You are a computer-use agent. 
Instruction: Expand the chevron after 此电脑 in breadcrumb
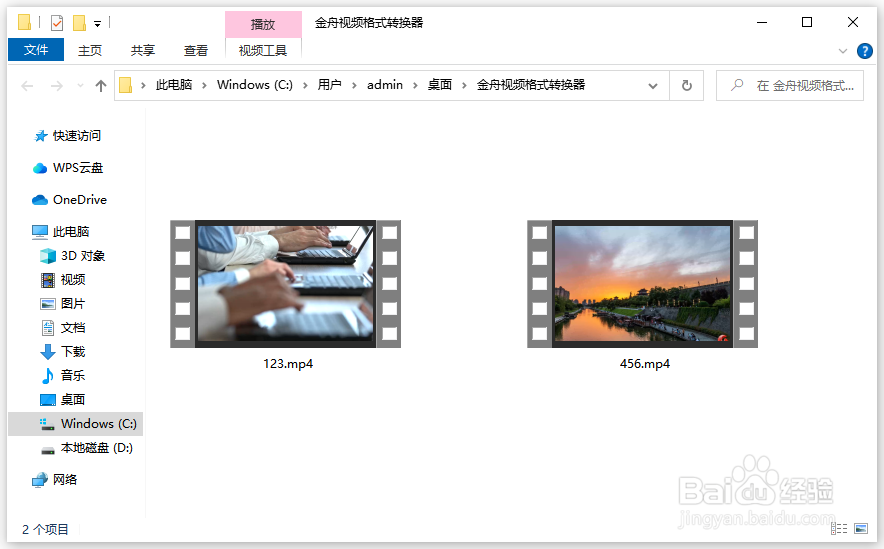[x=205, y=86]
